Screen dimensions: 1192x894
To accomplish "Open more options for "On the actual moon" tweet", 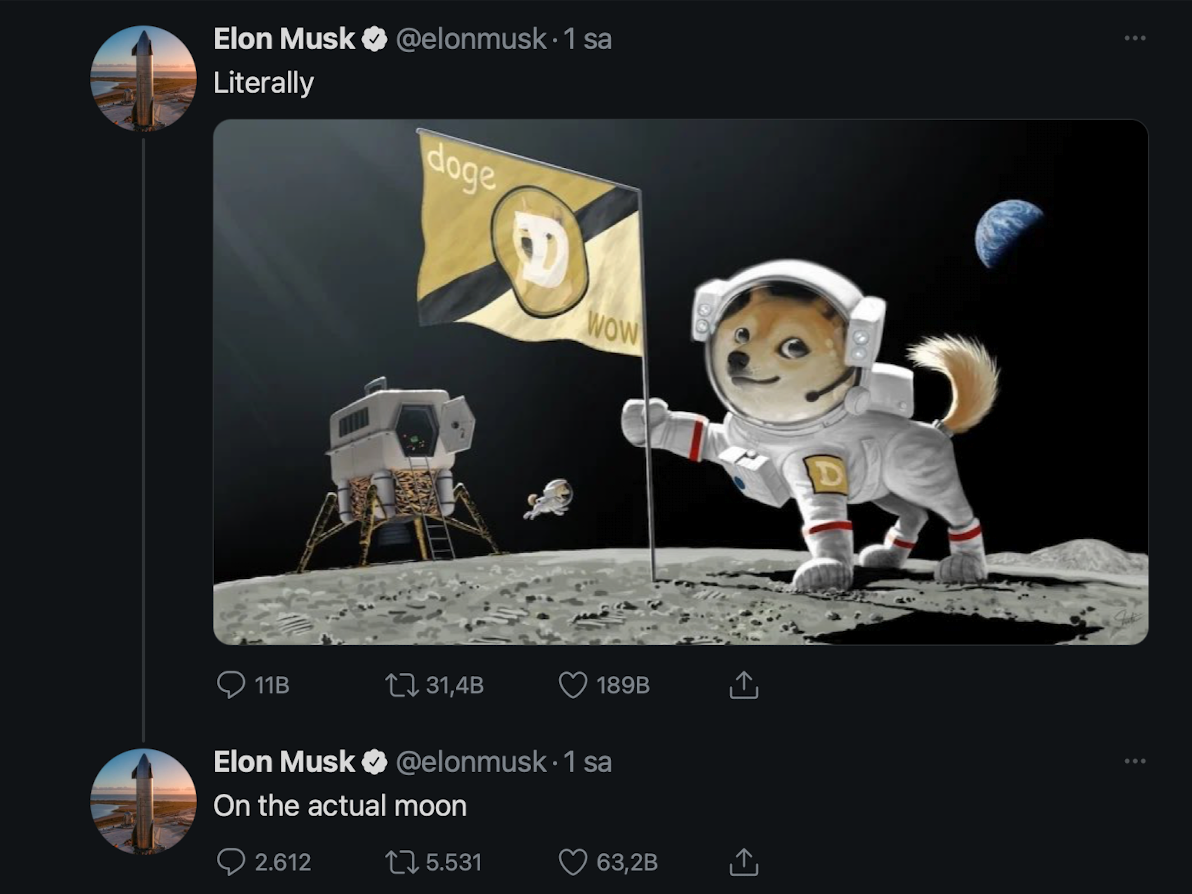I will 1133,762.
